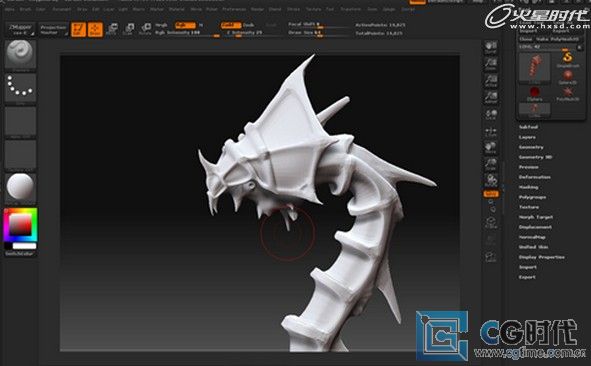
Task: Click the Export button at palette bottom
Action: pyautogui.click(x=527, y=277)
